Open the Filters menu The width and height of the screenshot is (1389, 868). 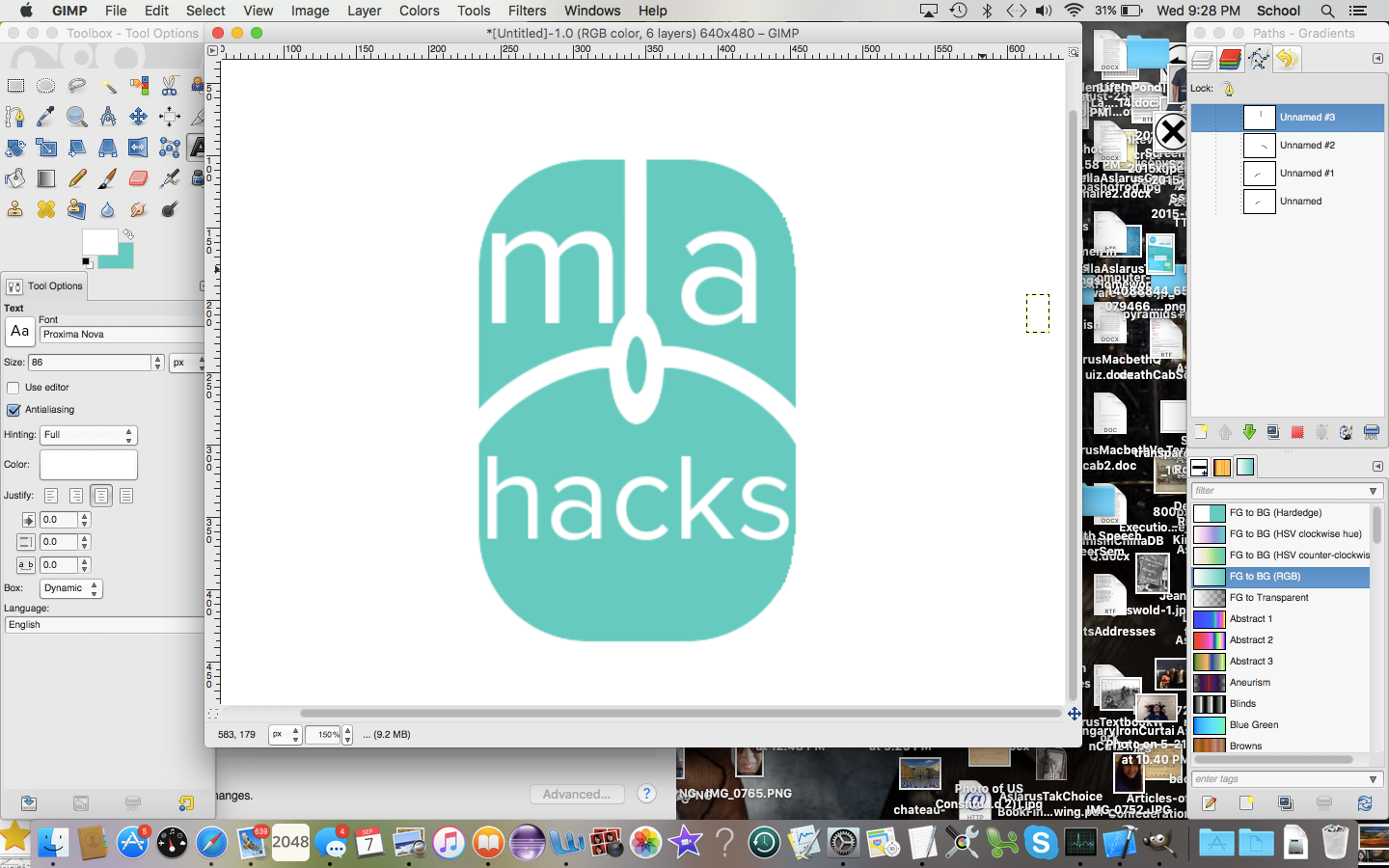(x=527, y=11)
